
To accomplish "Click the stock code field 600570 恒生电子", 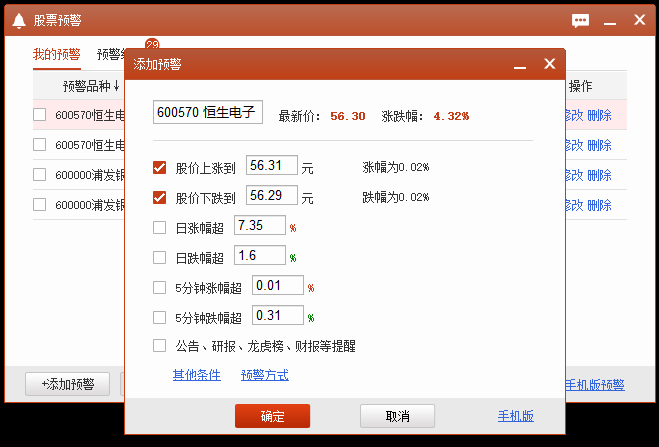I will [x=208, y=113].
